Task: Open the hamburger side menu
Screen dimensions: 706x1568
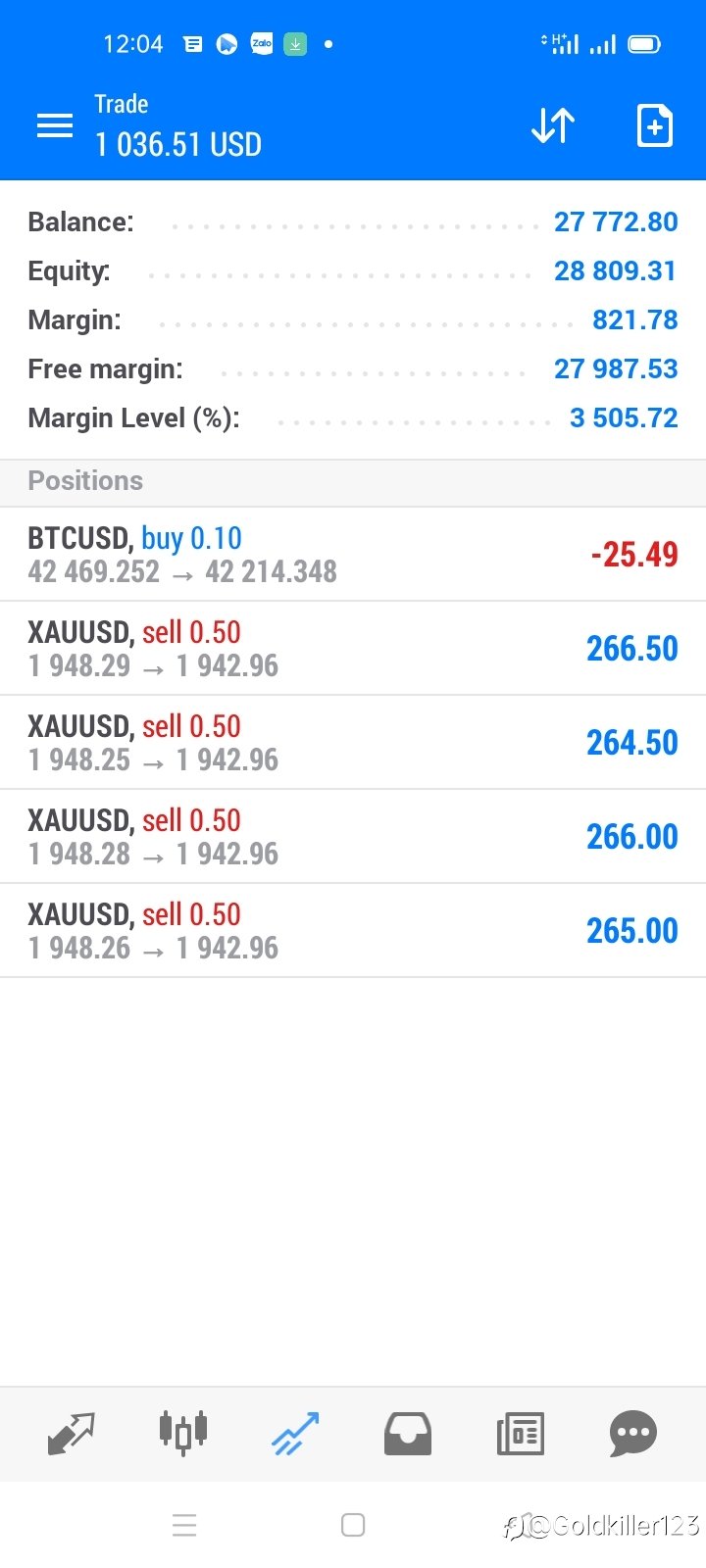Action: tap(55, 125)
